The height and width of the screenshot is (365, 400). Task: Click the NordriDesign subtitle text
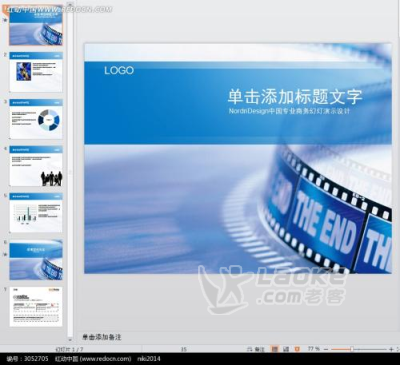pos(289,111)
